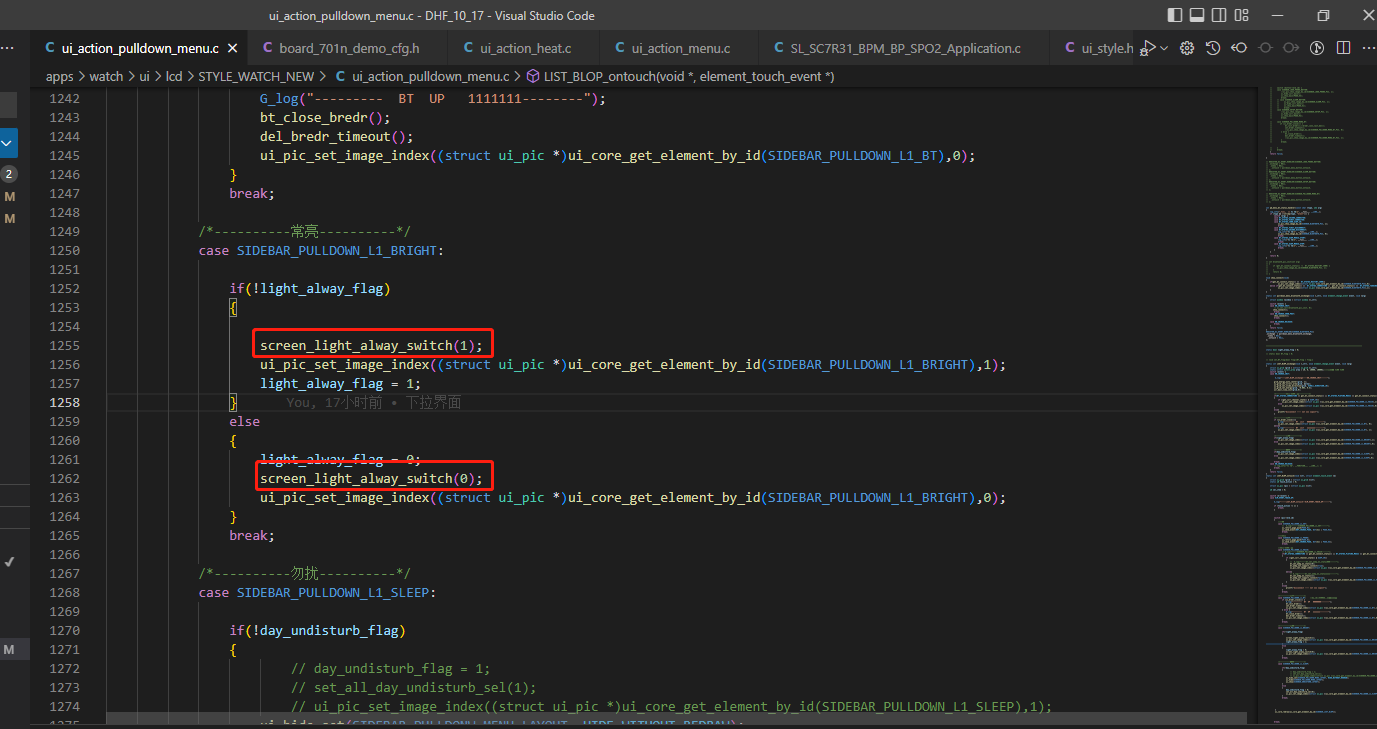Click the Split Editor icon

pyautogui.click(x=1343, y=48)
